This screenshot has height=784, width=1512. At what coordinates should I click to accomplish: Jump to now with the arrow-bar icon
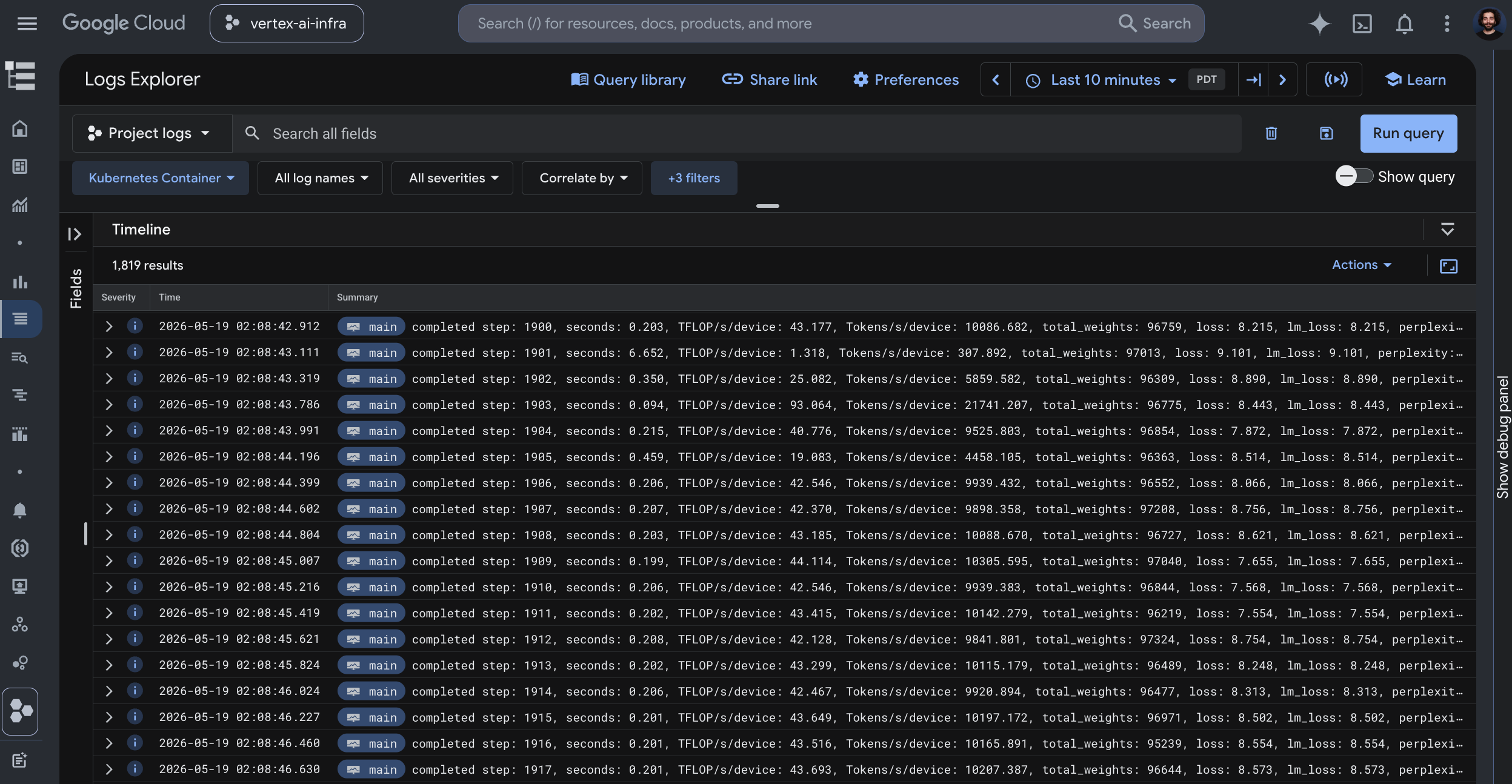tap(1253, 79)
